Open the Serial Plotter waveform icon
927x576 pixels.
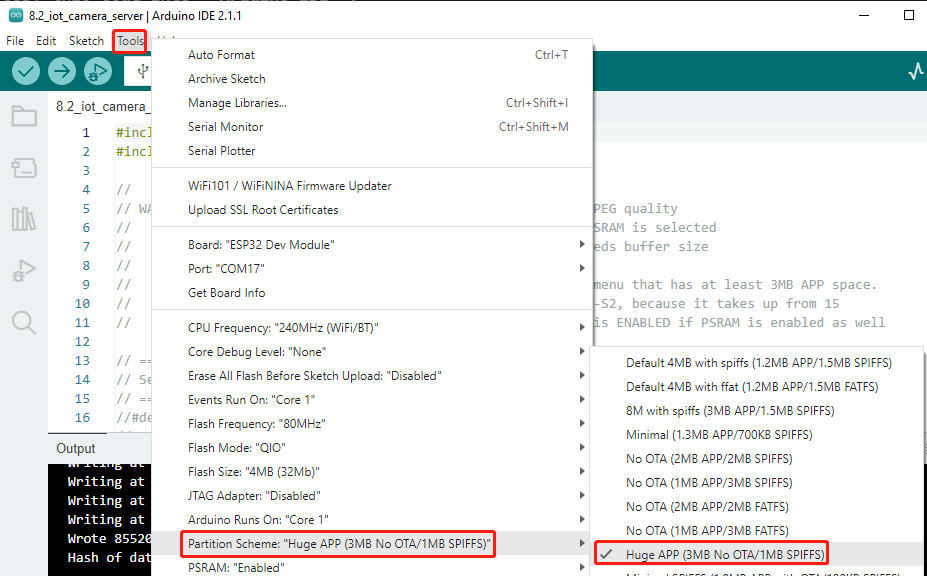click(915, 72)
